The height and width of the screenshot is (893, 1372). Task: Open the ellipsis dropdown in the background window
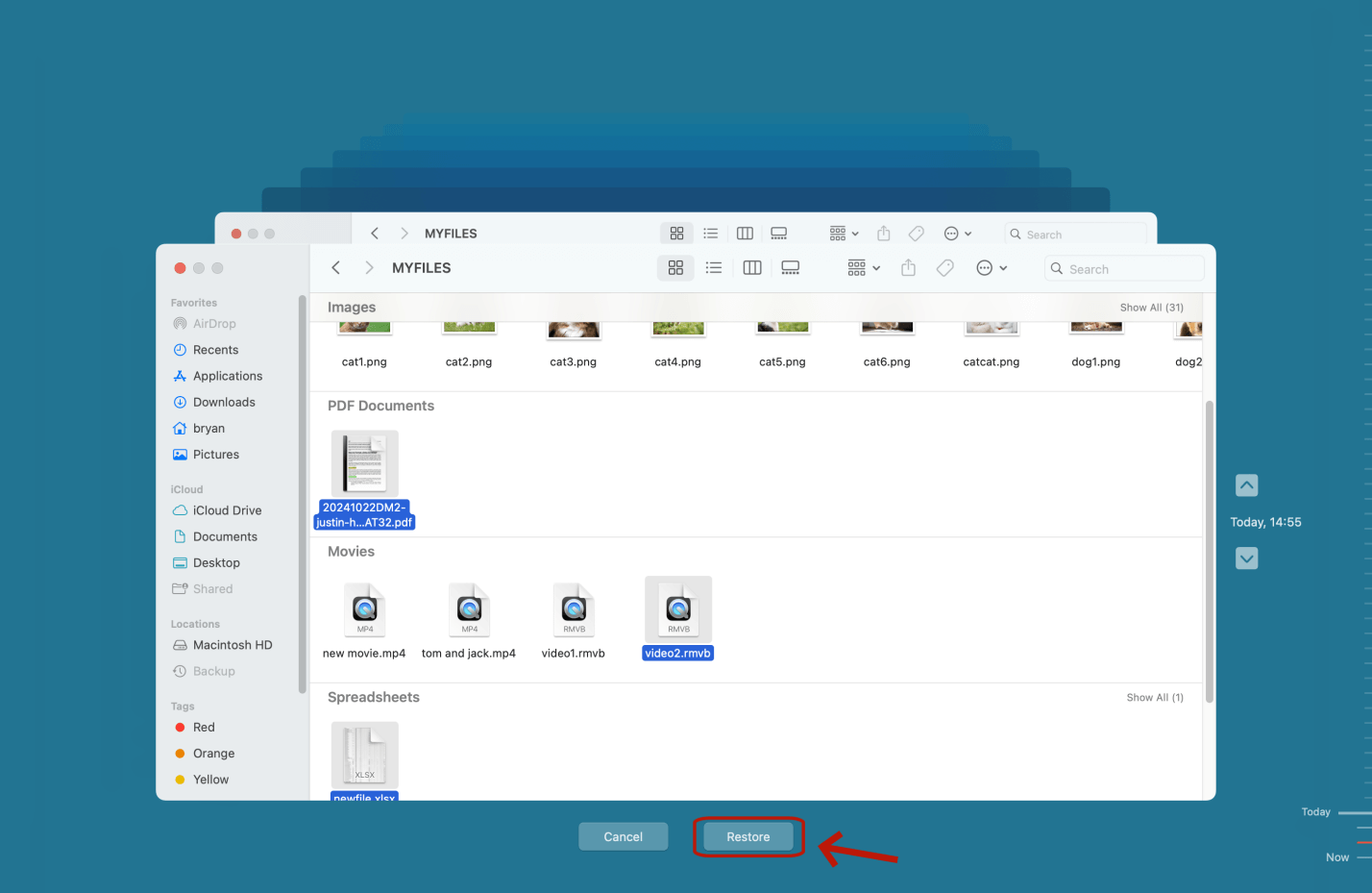click(x=957, y=233)
